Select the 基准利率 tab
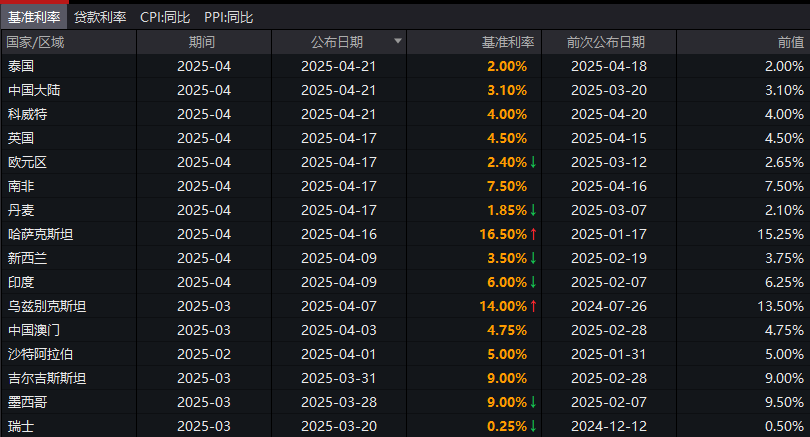This screenshot has height=437, width=810. (x=34, y=17)
